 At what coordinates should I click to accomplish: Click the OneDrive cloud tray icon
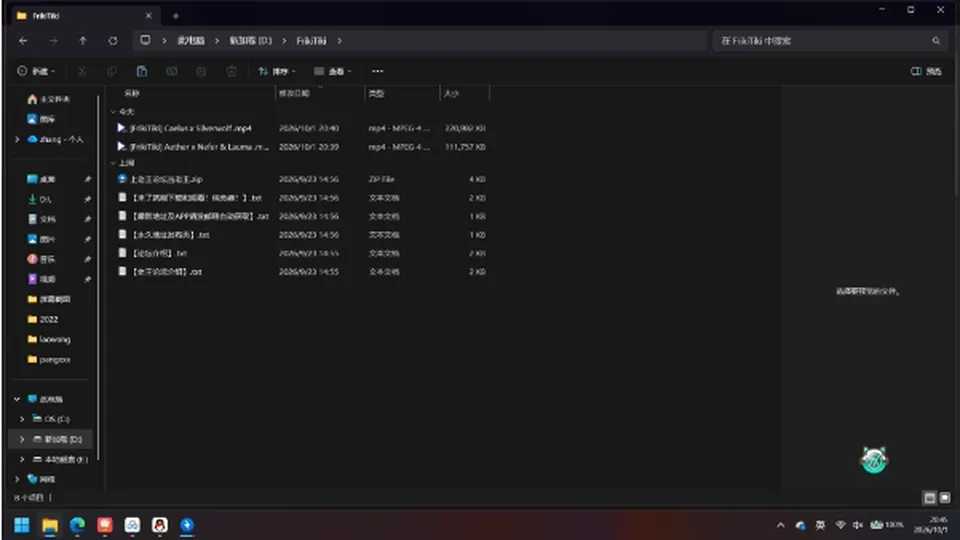[x=800, y=525]
